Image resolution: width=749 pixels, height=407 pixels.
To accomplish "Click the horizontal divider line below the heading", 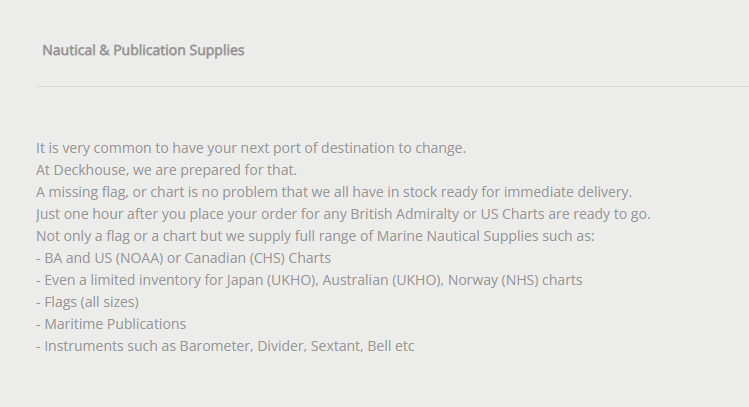I will tap(392, 87).
